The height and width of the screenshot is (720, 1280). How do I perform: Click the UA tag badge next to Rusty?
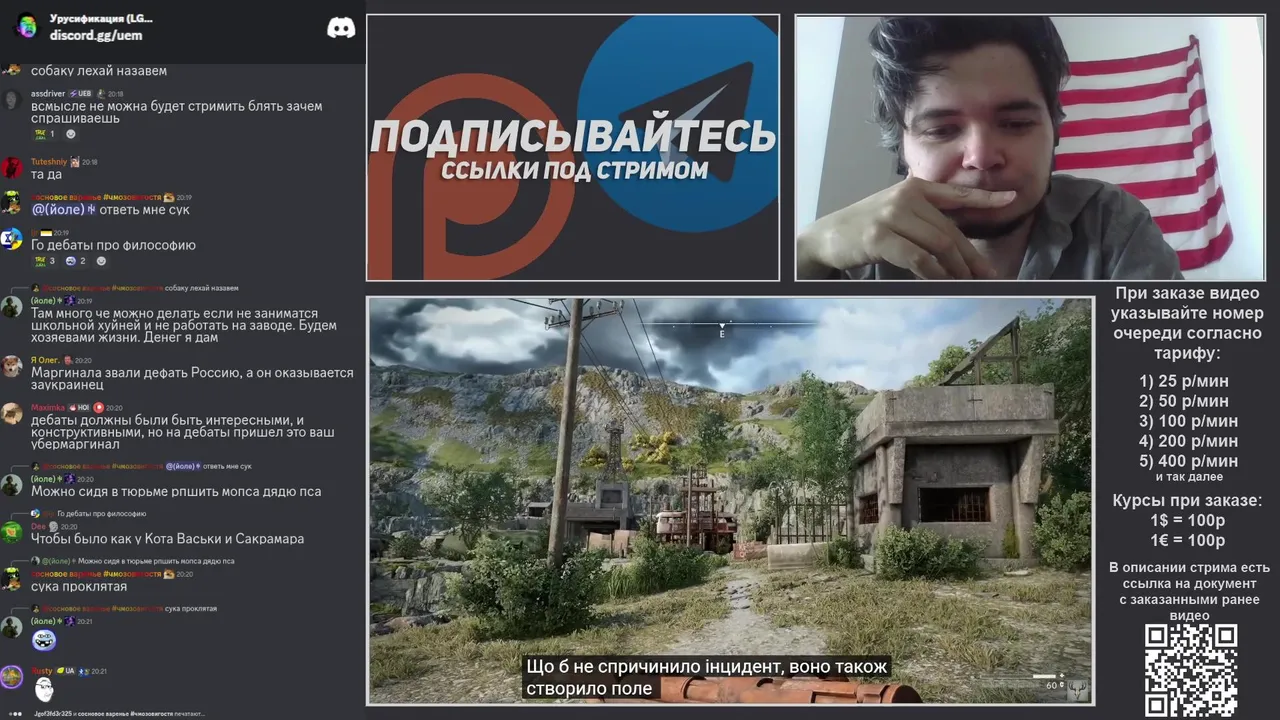pyautogui.click(x=67, y=671)
